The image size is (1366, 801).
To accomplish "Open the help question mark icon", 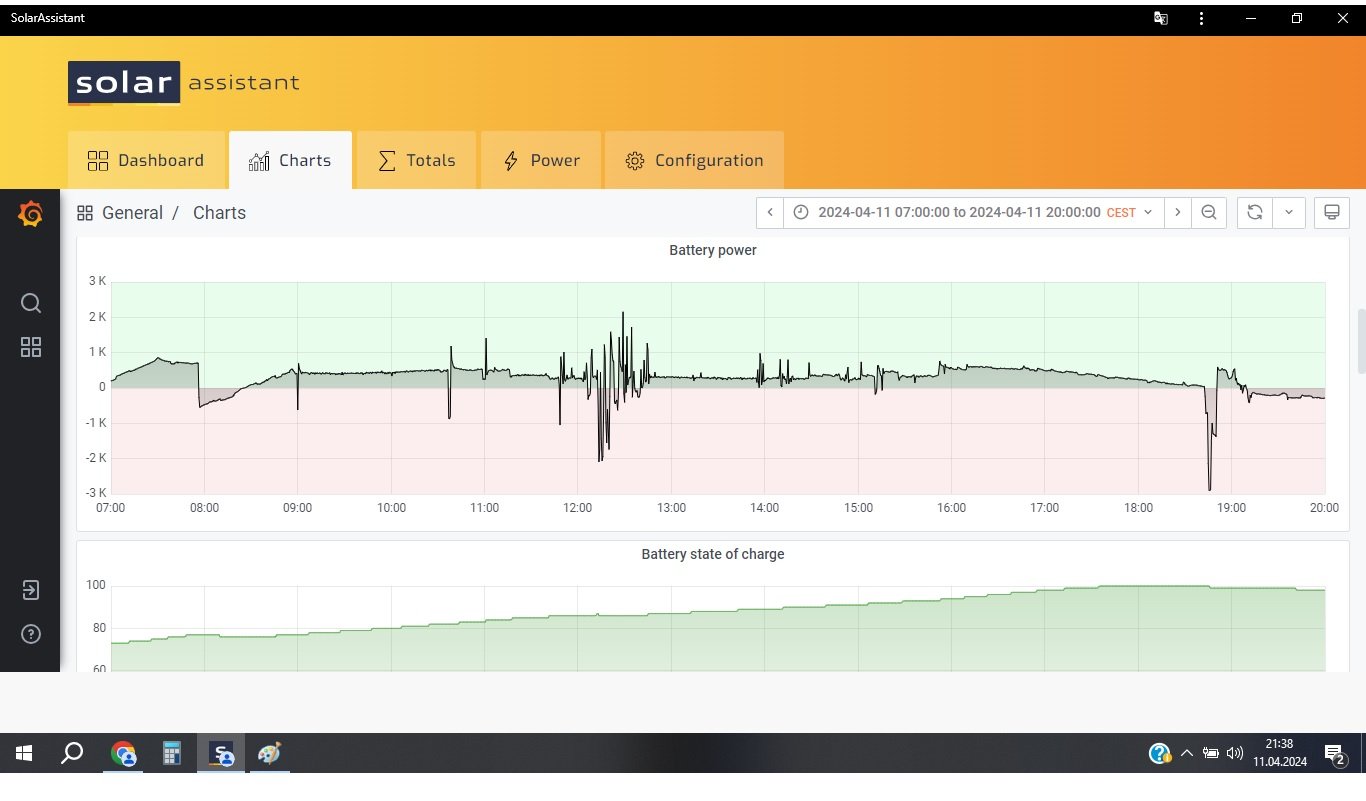I will pos(31,634).
